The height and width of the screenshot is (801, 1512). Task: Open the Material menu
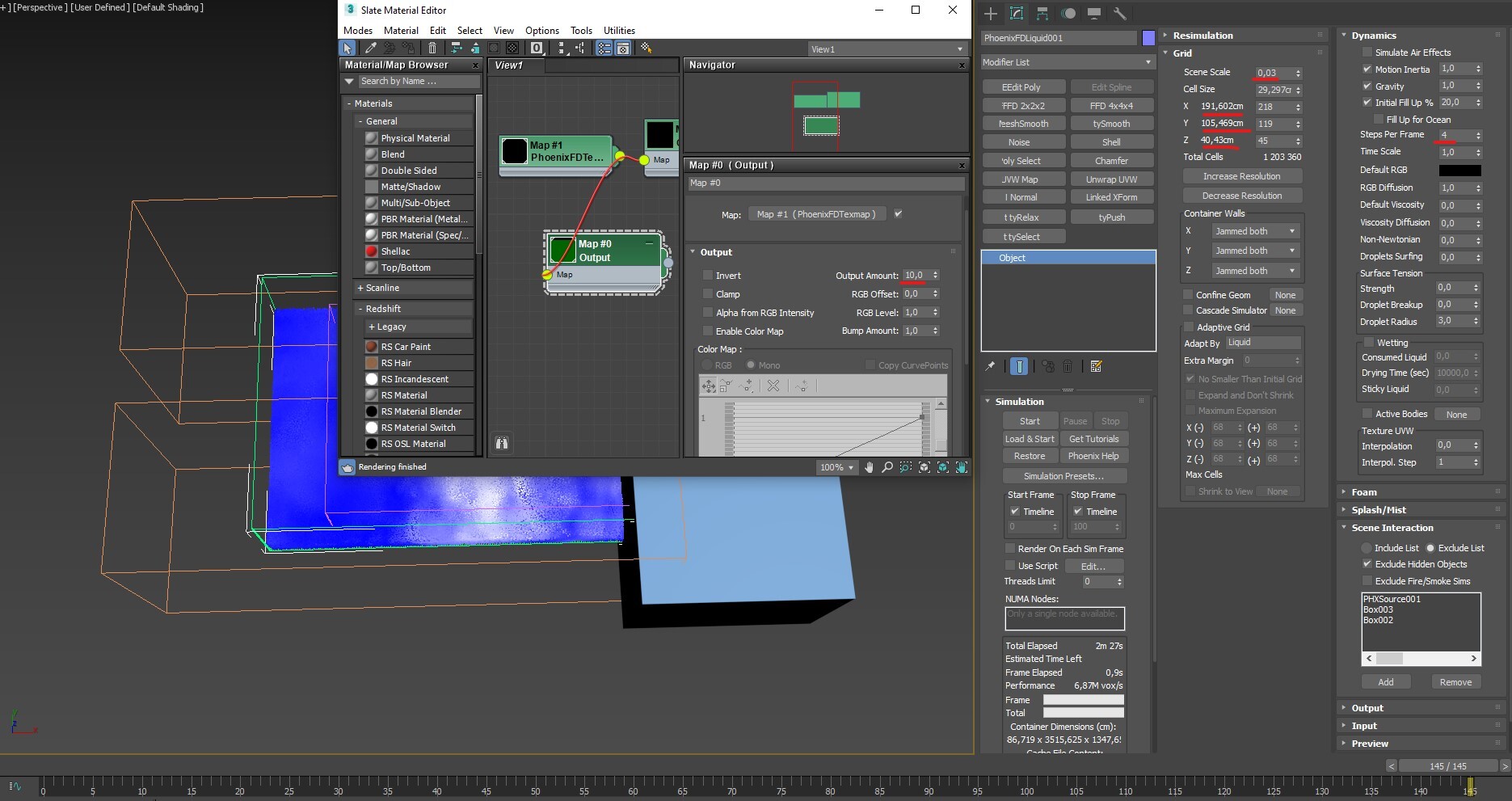point(401,31)
